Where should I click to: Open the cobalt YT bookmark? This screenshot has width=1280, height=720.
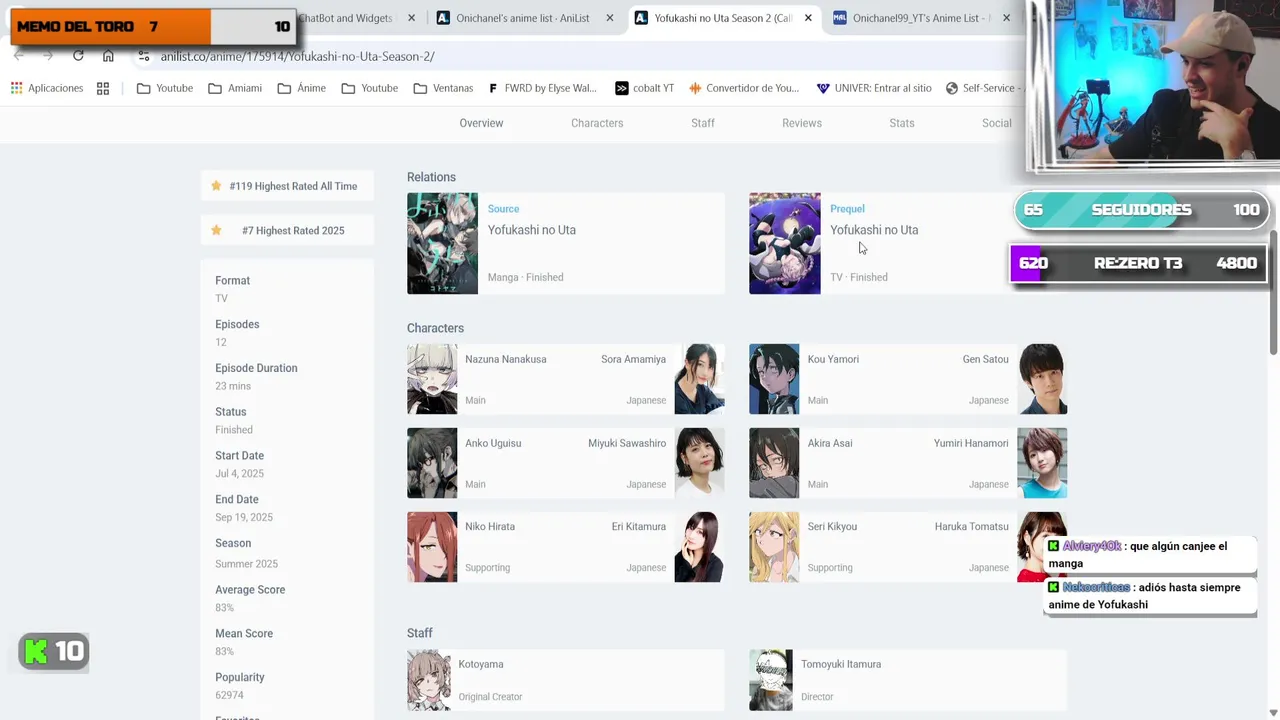645,88
